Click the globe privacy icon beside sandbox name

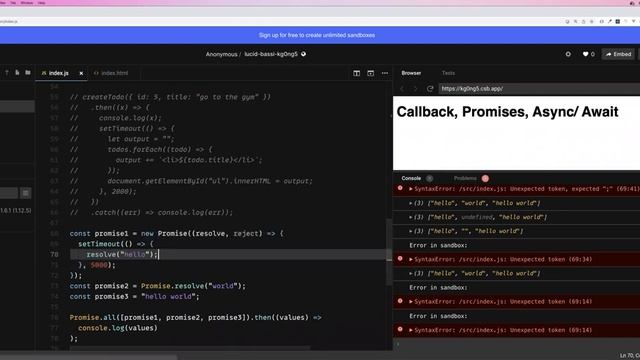[x=303, y=54]
